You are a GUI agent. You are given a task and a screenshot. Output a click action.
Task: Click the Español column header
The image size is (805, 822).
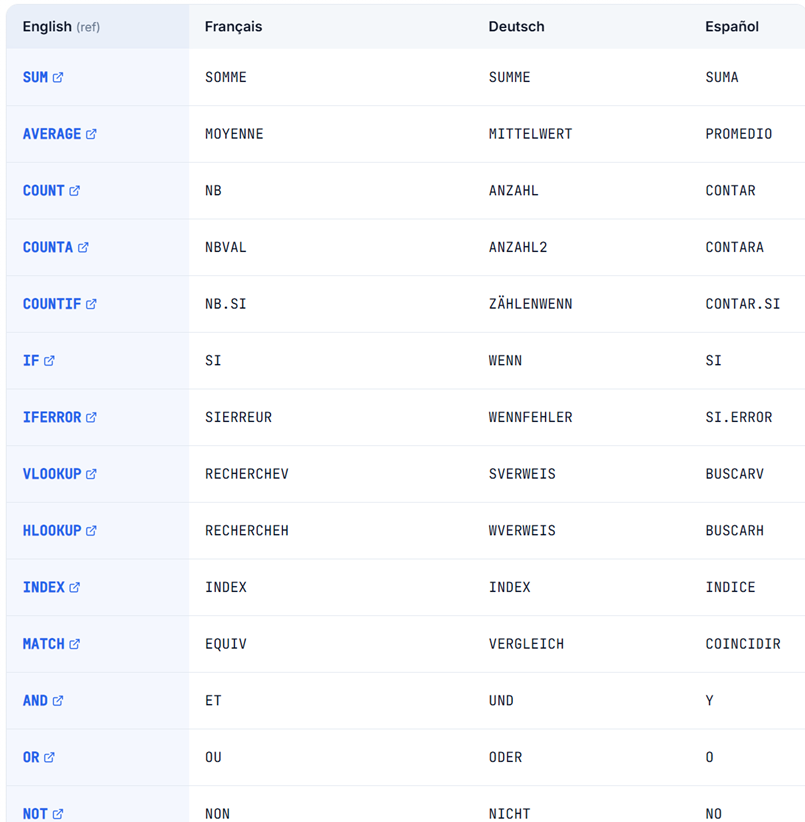(x=747, y=27)
